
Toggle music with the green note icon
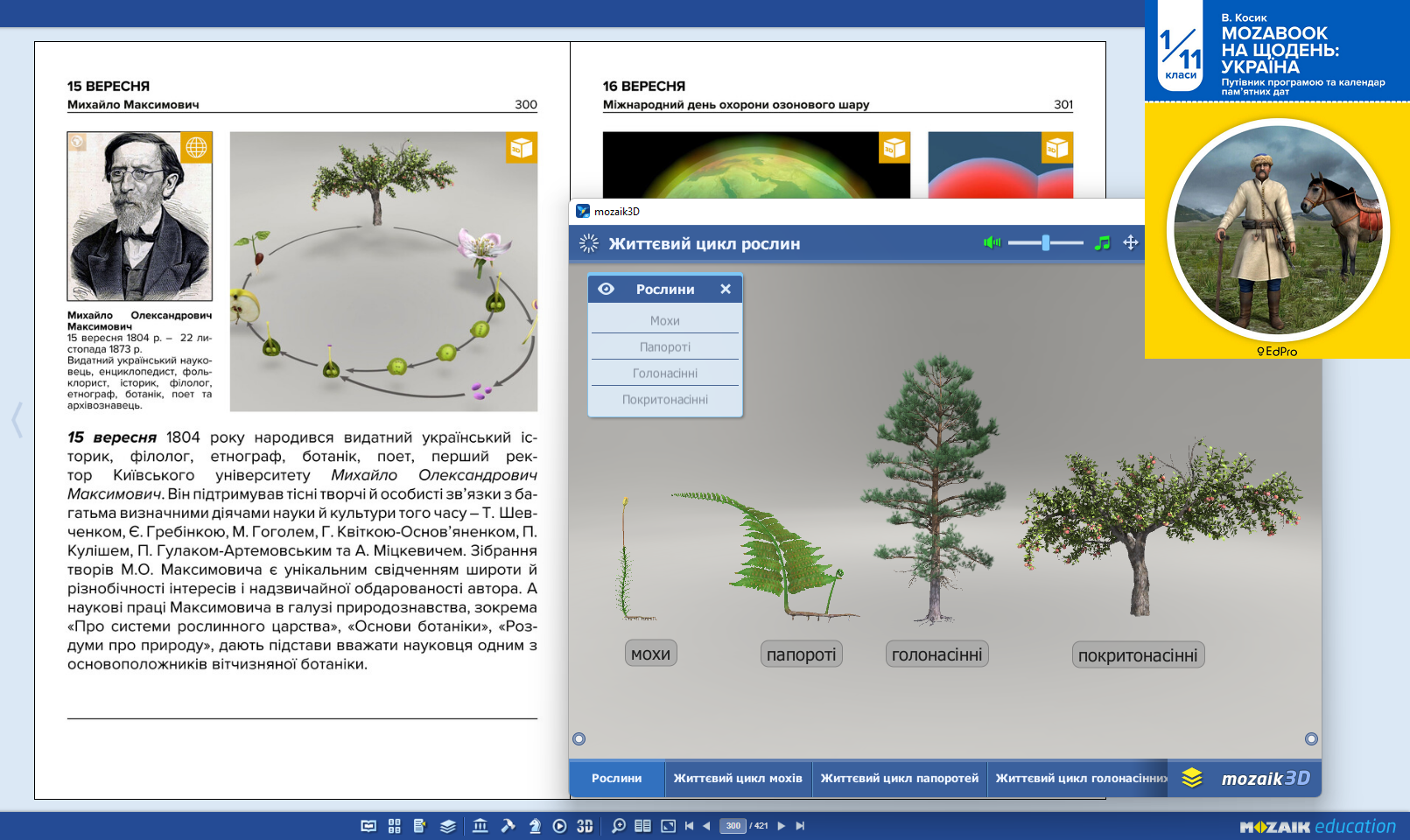(x=1103, y=242)
